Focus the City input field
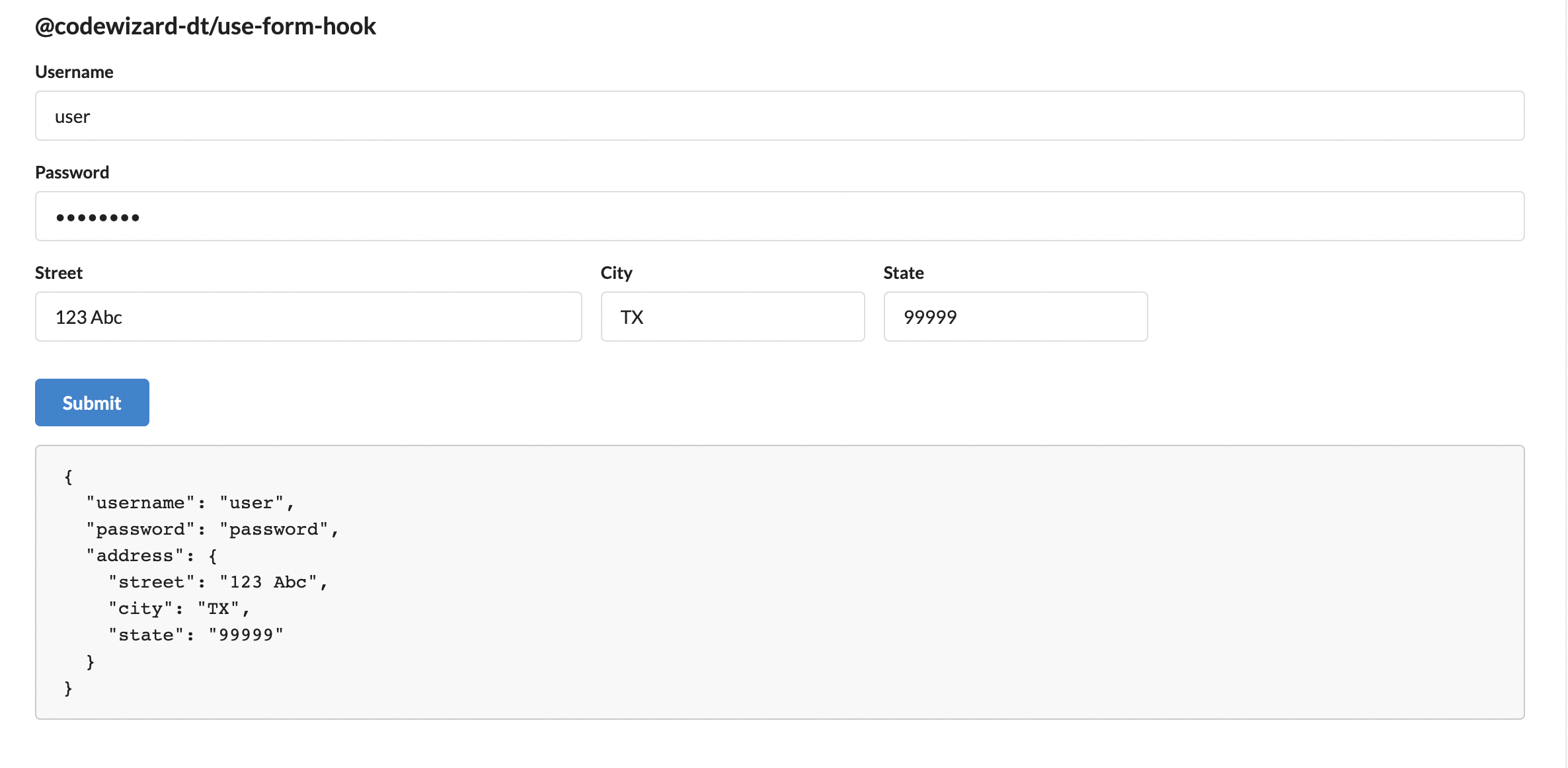Image resolution: width=1568 pixels, height=768 pixels. pos(732,317)
